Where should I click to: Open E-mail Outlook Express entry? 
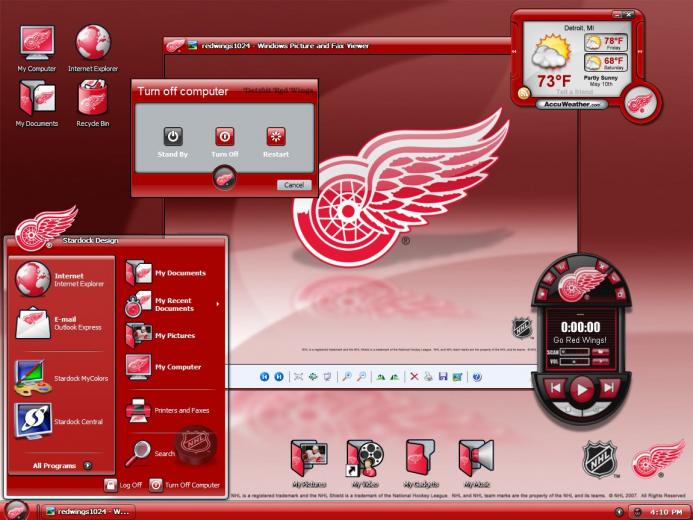click(61, 323)
